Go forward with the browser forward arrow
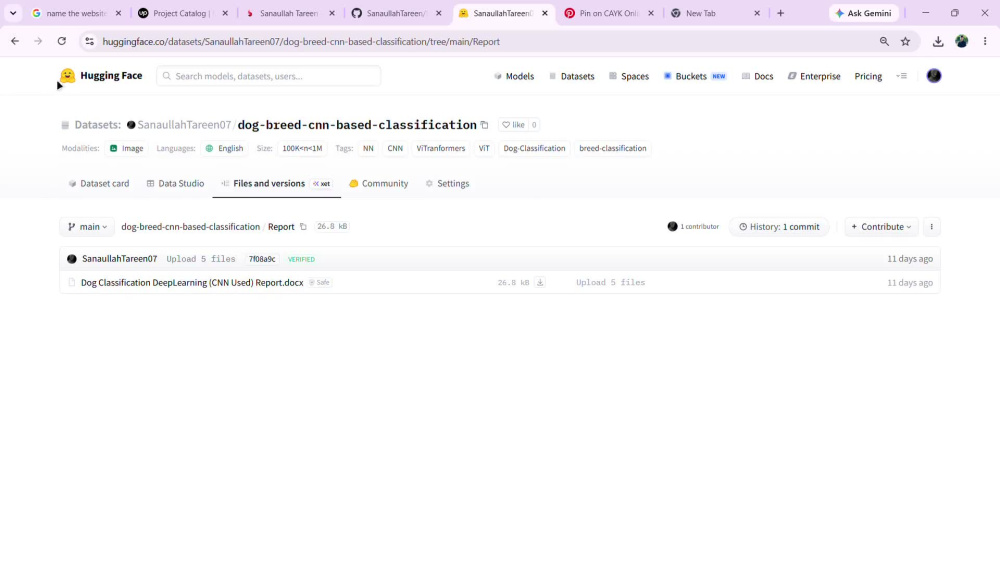Viewport: 1000px width, 563px height. click(x=38, y=41)
